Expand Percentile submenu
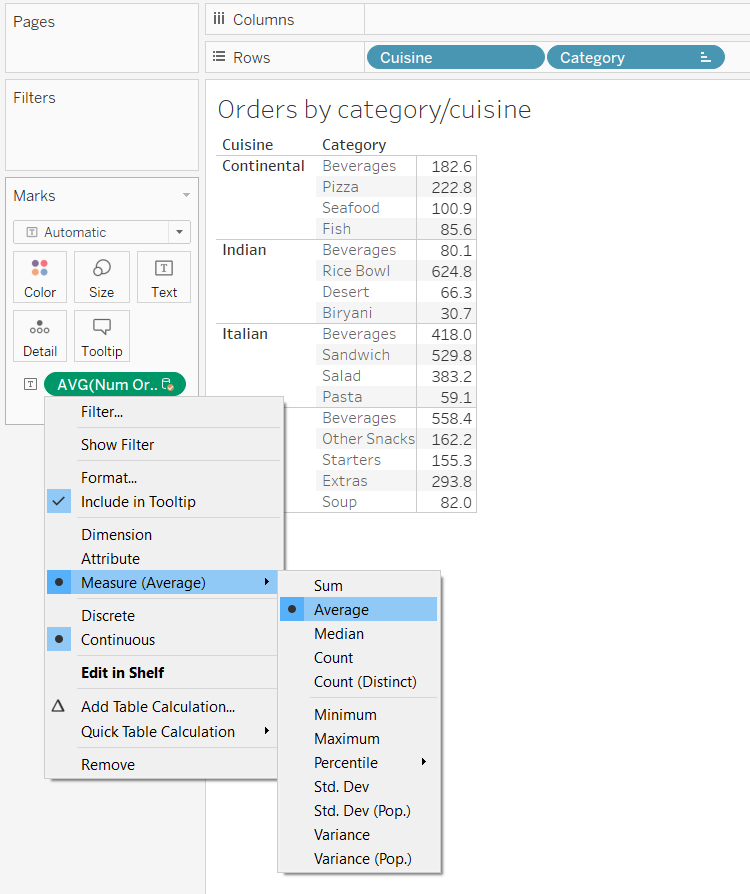The width and height of the screenshot is (750, 894). point(359,762)
